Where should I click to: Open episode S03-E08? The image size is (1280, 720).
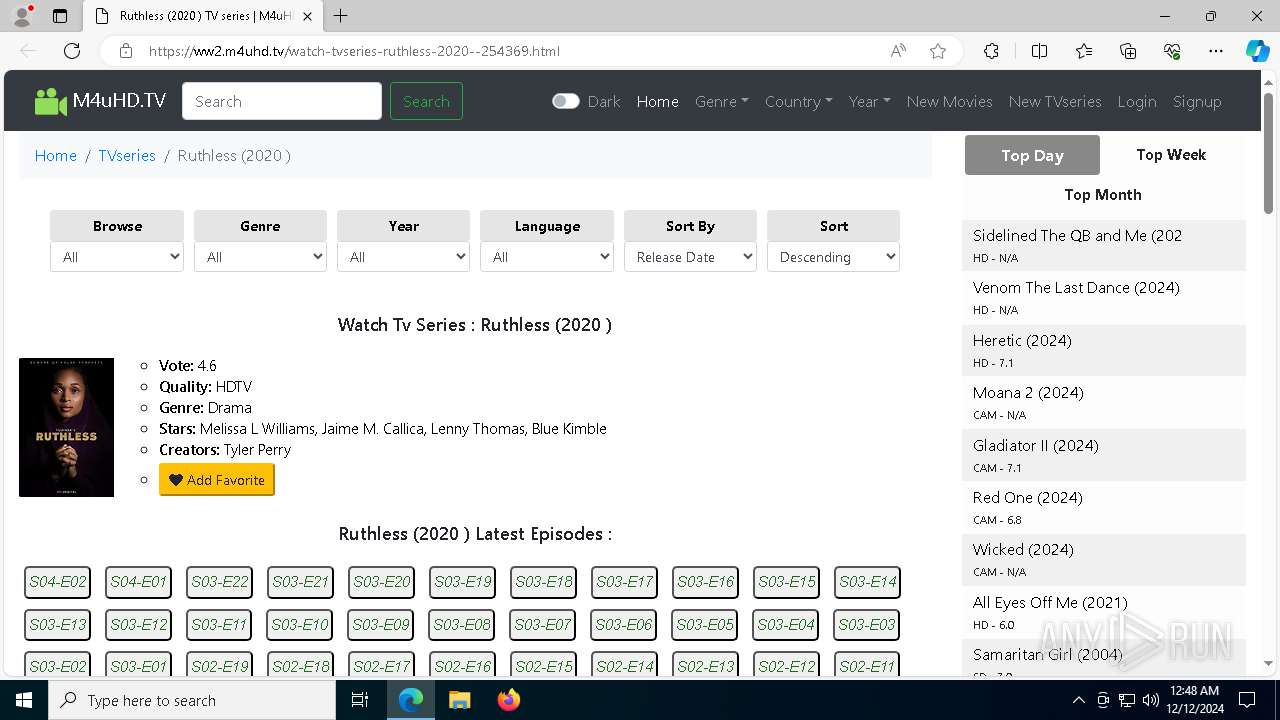click(463, 625)
